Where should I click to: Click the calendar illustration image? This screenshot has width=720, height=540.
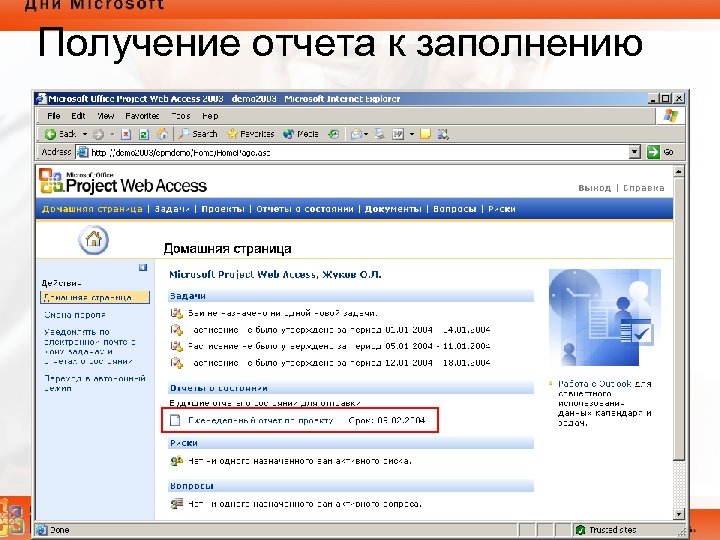click(605, 317)
